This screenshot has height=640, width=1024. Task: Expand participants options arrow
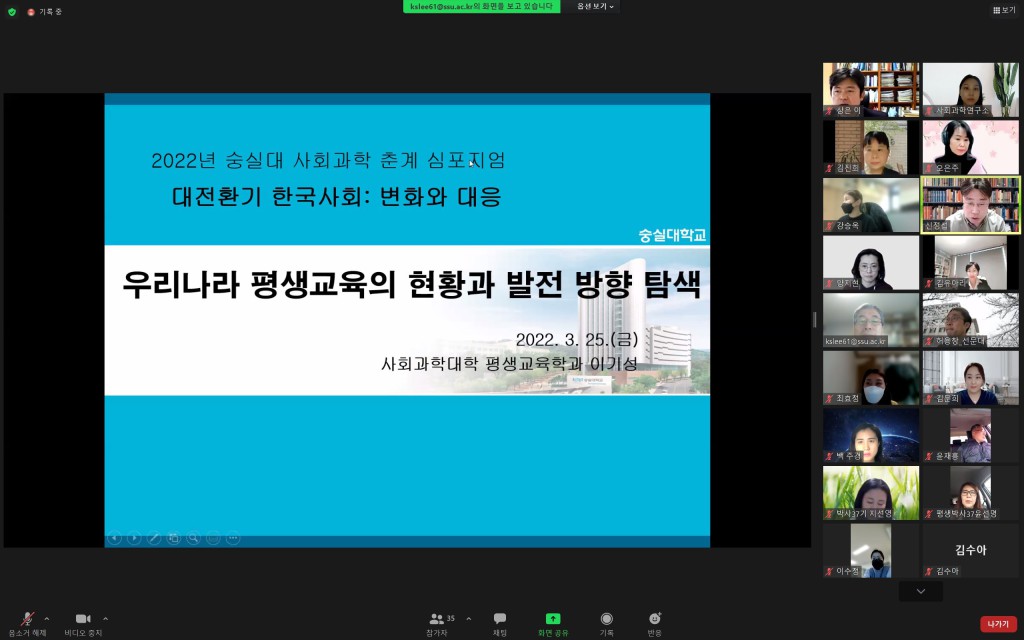tap(468, 618)
